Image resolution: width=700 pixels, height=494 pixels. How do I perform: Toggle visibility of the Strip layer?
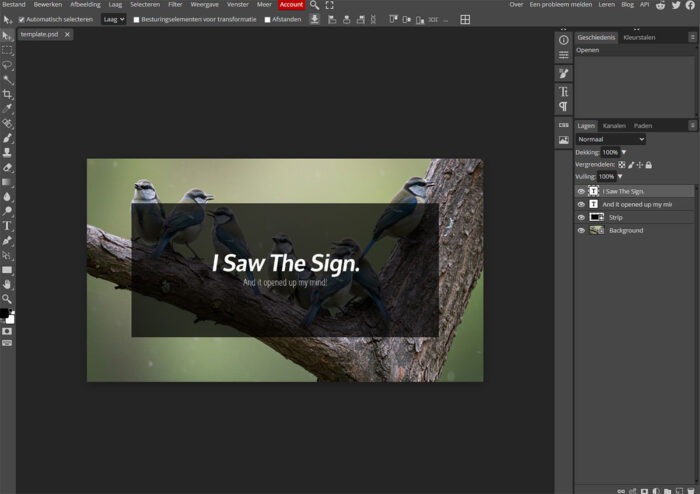(581, 217)
